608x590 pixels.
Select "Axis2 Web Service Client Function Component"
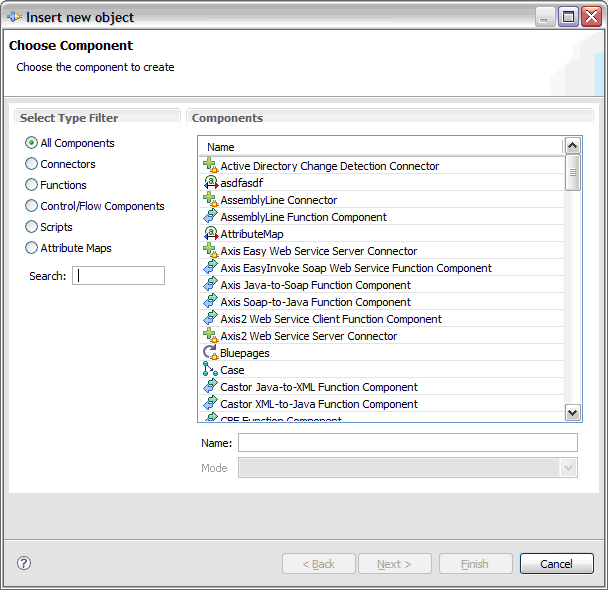click(382, 319)
